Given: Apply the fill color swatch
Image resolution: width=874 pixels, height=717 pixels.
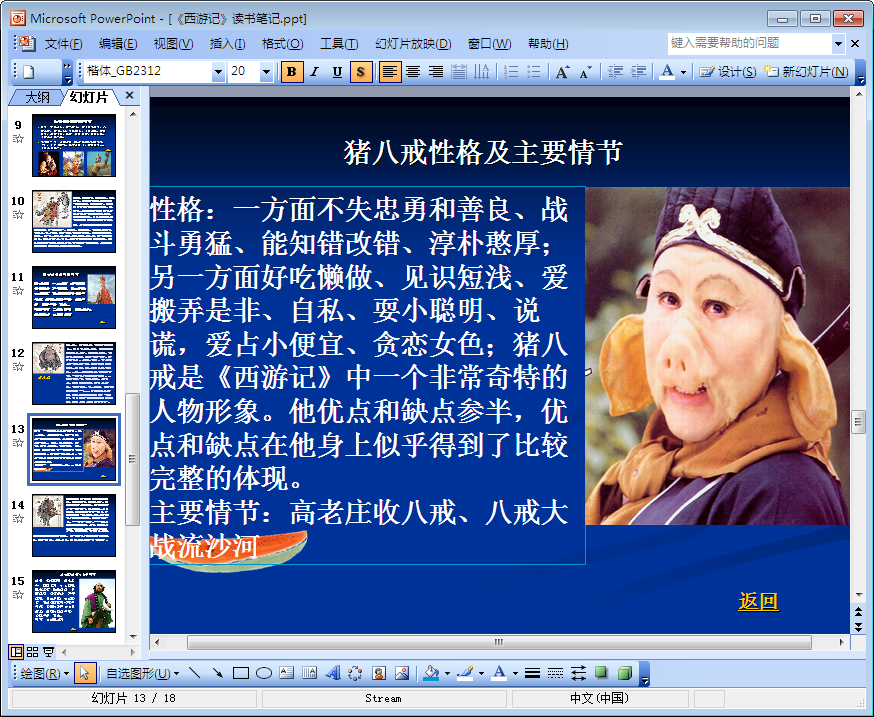Looking at the screenshot, I should (431, 673).
